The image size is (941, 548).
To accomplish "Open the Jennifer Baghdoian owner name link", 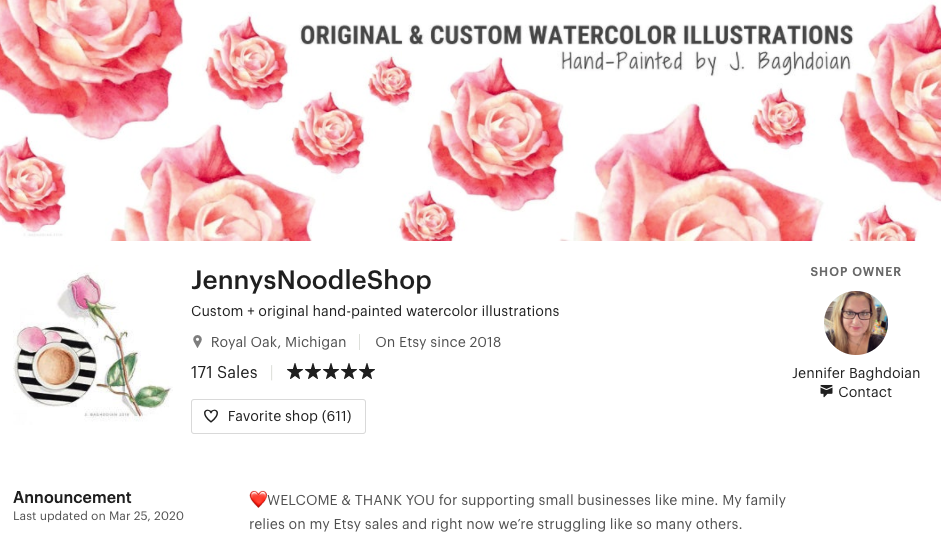I will coord(856,373).
